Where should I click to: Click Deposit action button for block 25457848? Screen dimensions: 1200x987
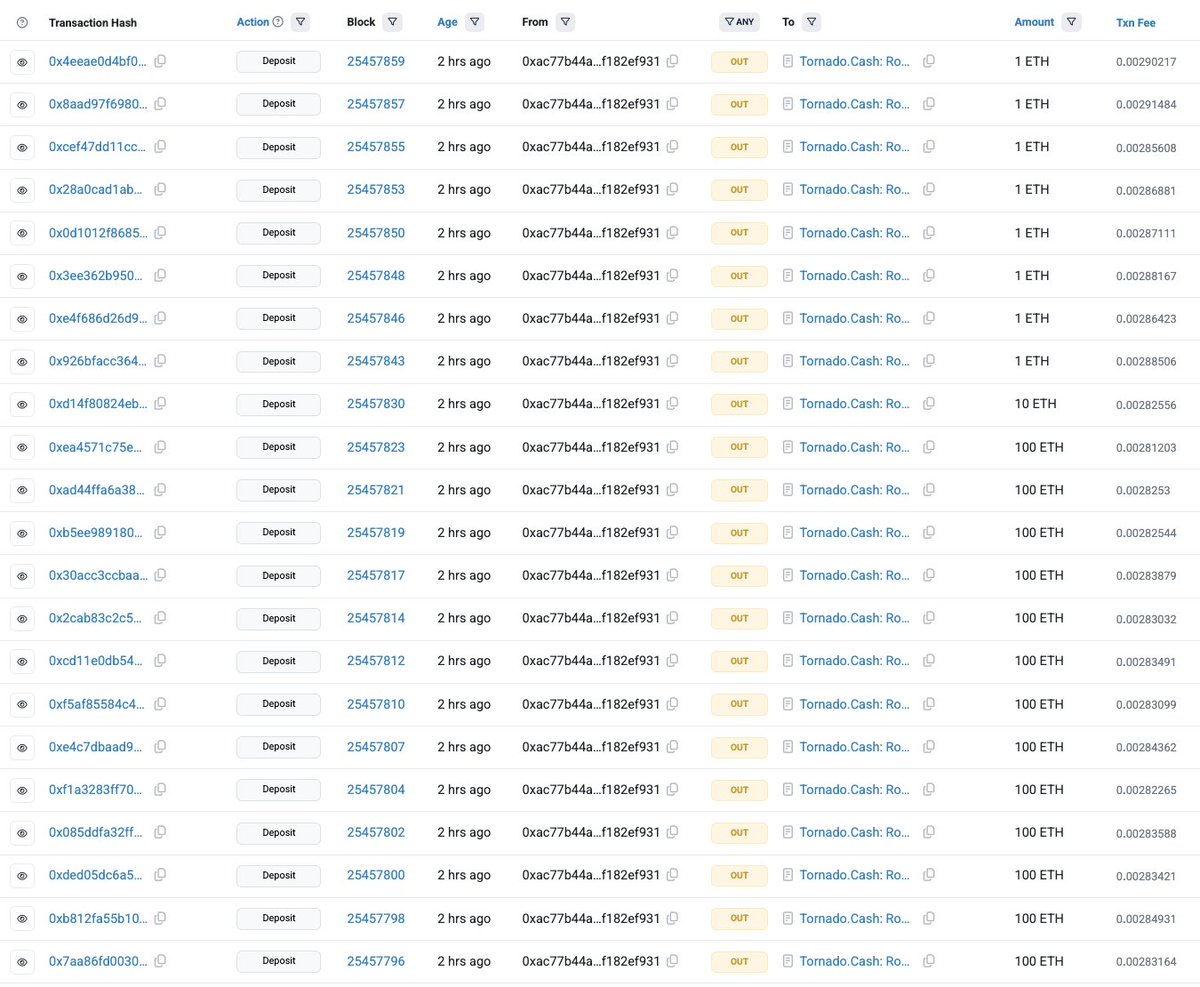[278, 275]
